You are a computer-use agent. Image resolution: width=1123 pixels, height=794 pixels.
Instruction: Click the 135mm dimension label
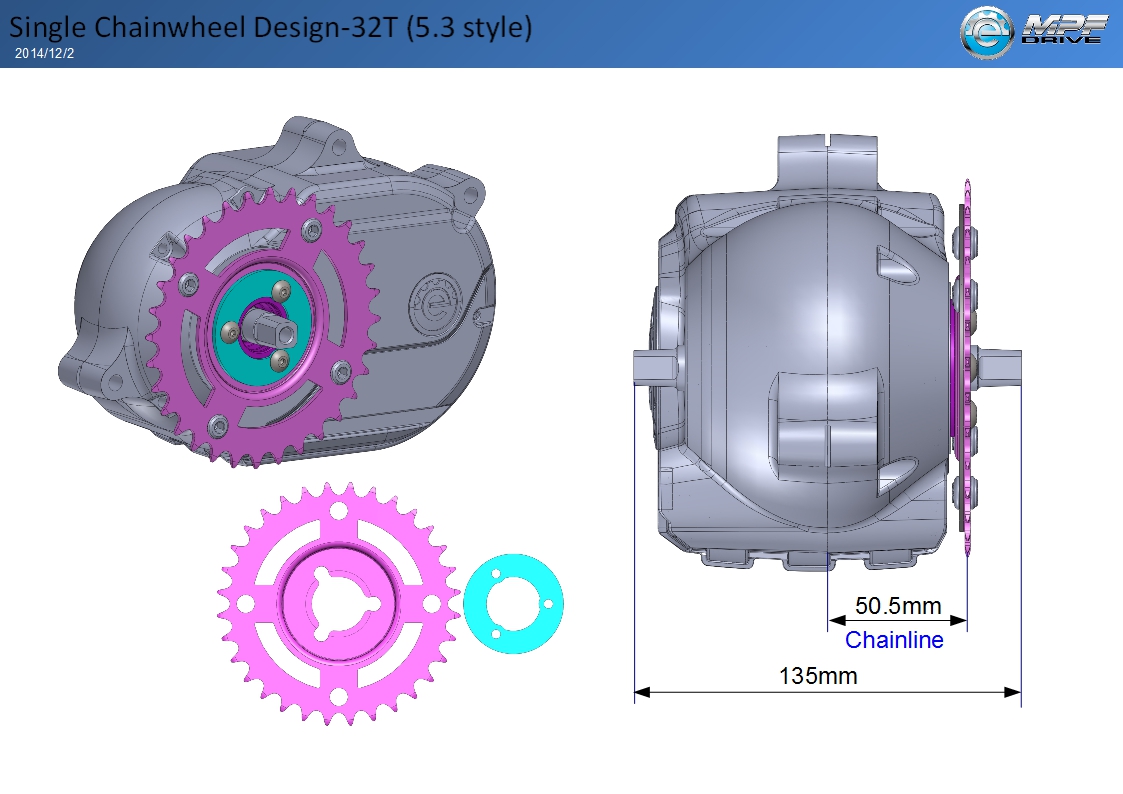click(x=818, y=675)
